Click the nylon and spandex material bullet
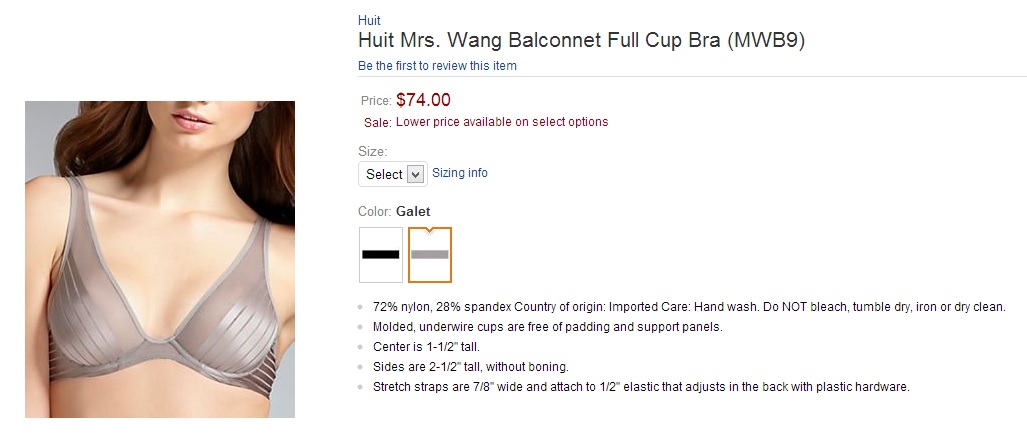Viewport: 1027px width, 440px height. [x=689, y=307]
